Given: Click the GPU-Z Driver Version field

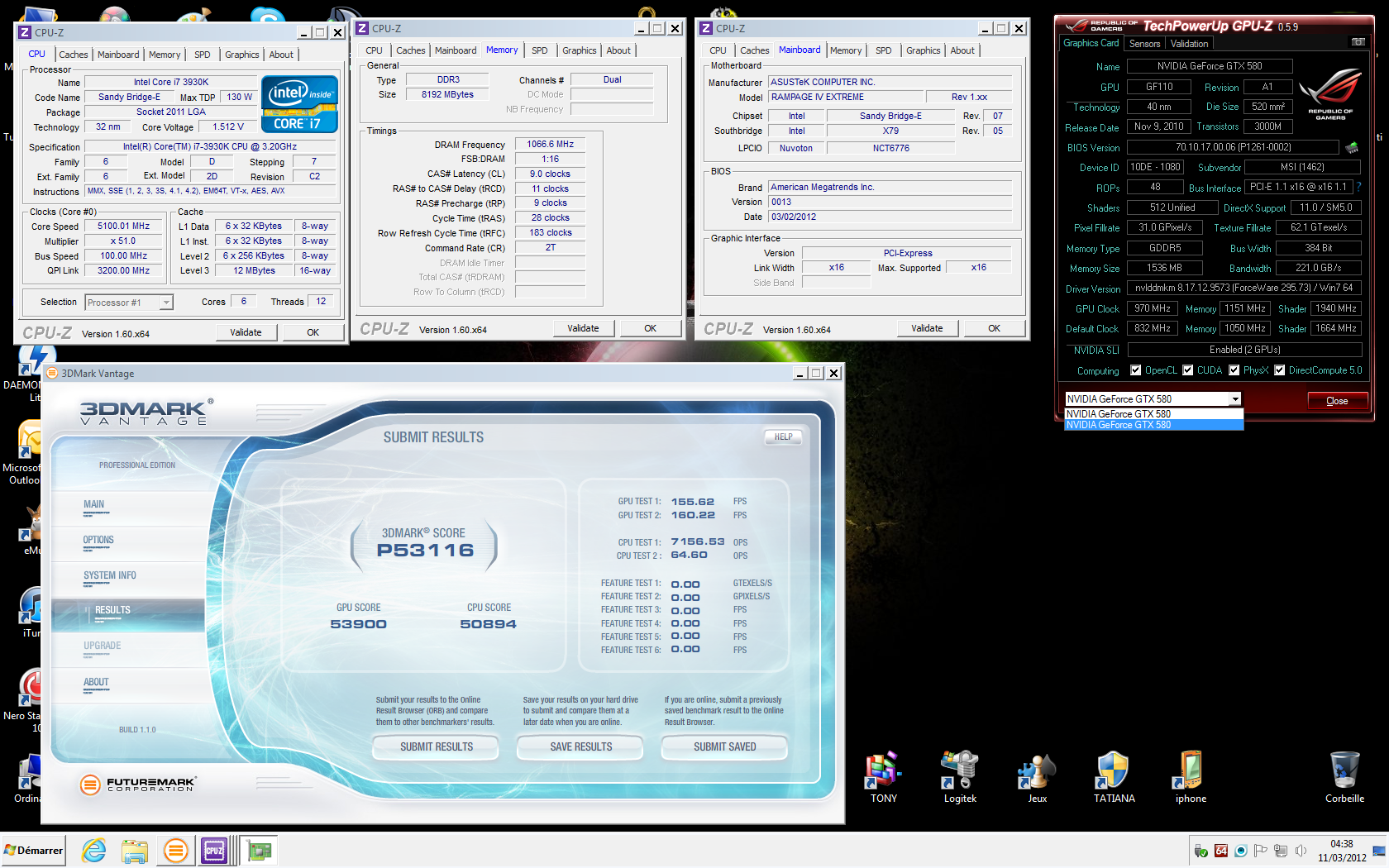Looking at the screenshot, I should click(x=1243, y=289).
